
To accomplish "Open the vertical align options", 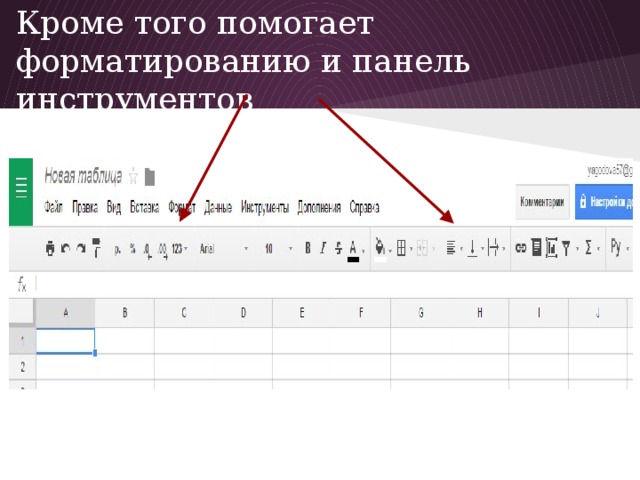I will (472, 248).
